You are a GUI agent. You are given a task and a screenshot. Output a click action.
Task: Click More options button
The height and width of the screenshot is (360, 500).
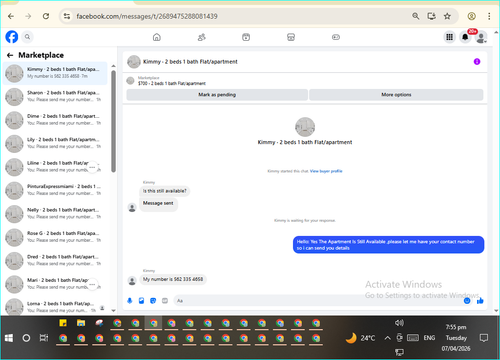[396, 95]
